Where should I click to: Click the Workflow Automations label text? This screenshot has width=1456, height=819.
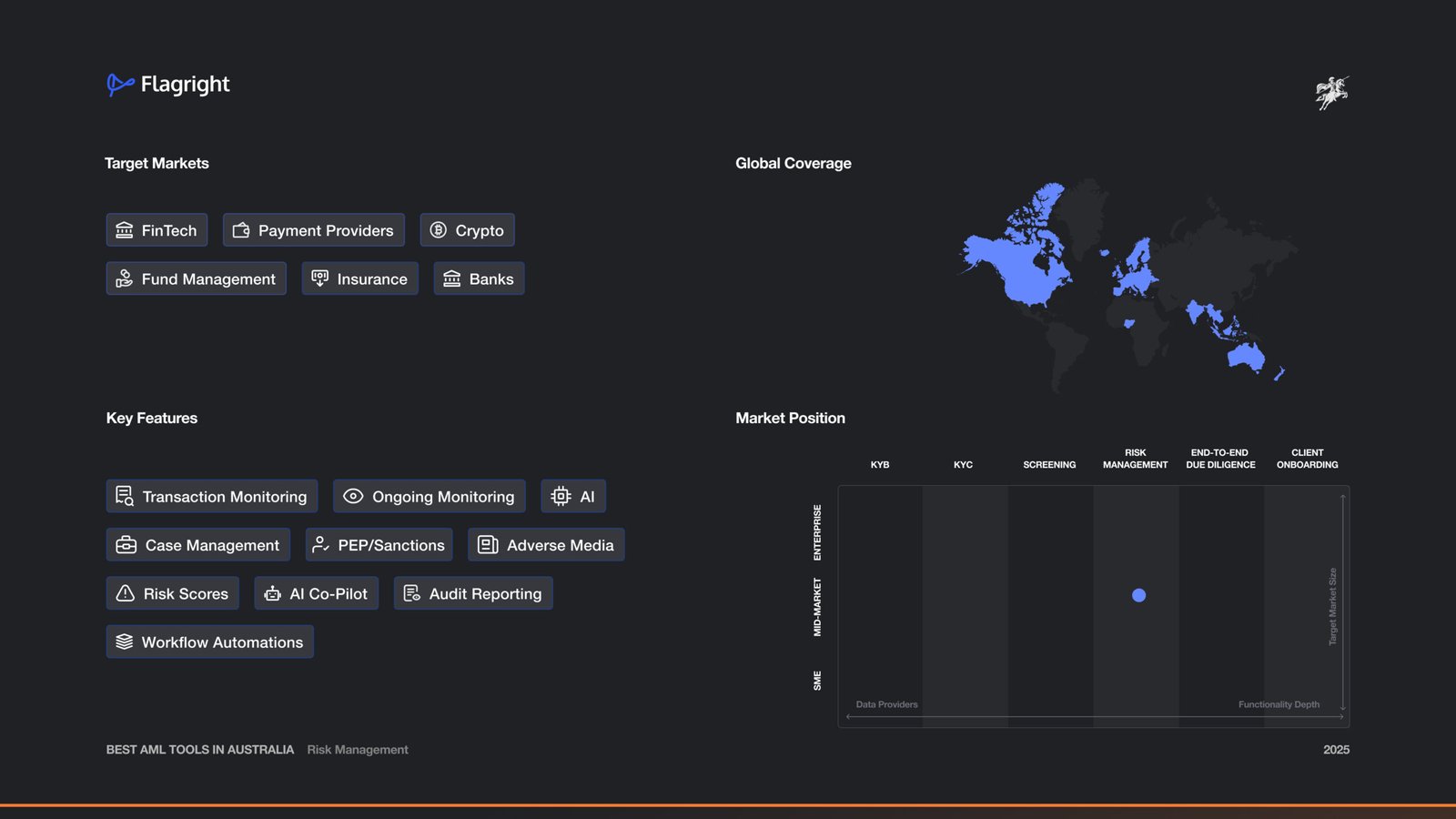[x=222, y=642]
